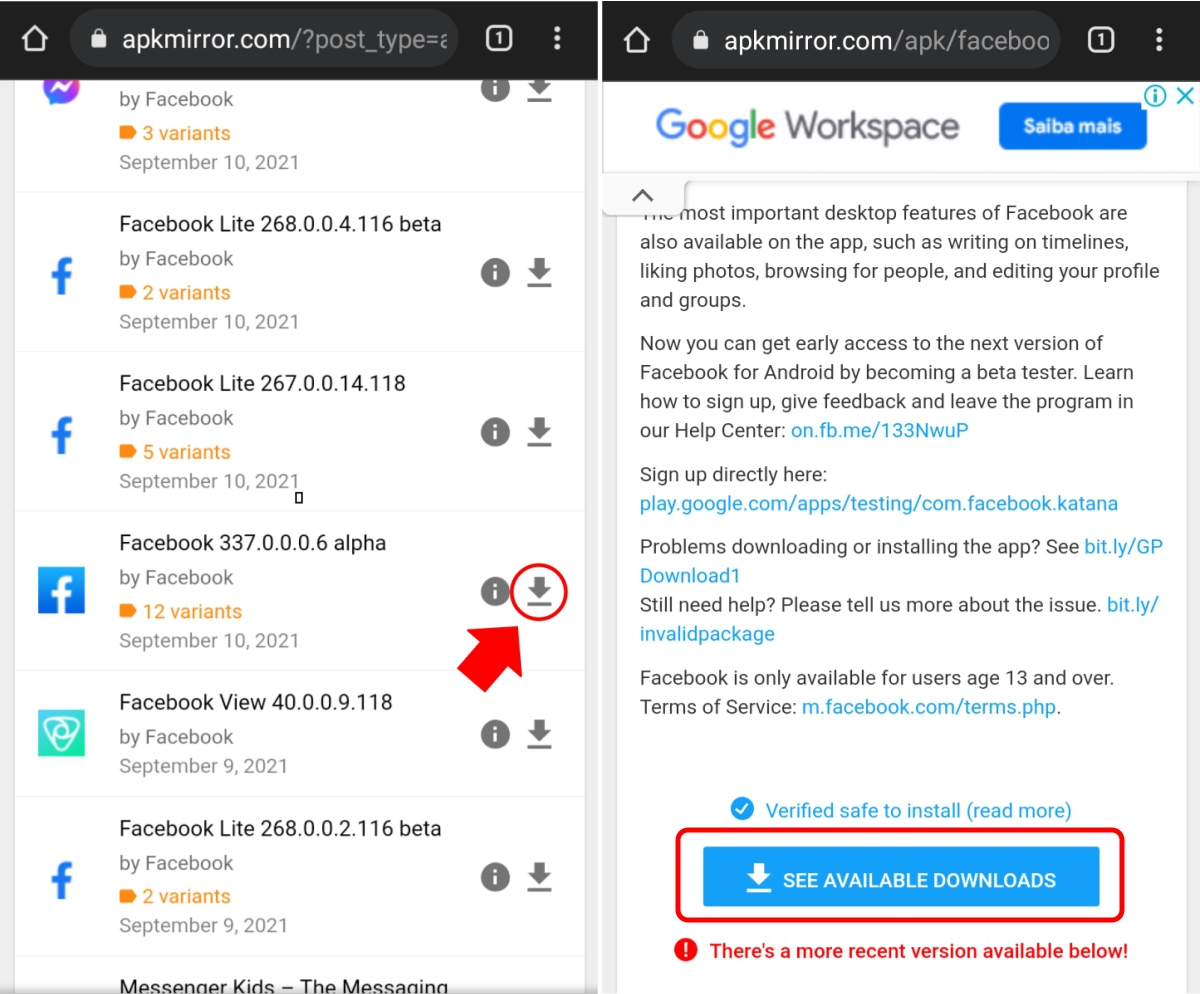This screenshot has width=1200, height=994.
Task: Download Facebook 337.0.0.0.6 alpha
Action: tap(540, 591)
